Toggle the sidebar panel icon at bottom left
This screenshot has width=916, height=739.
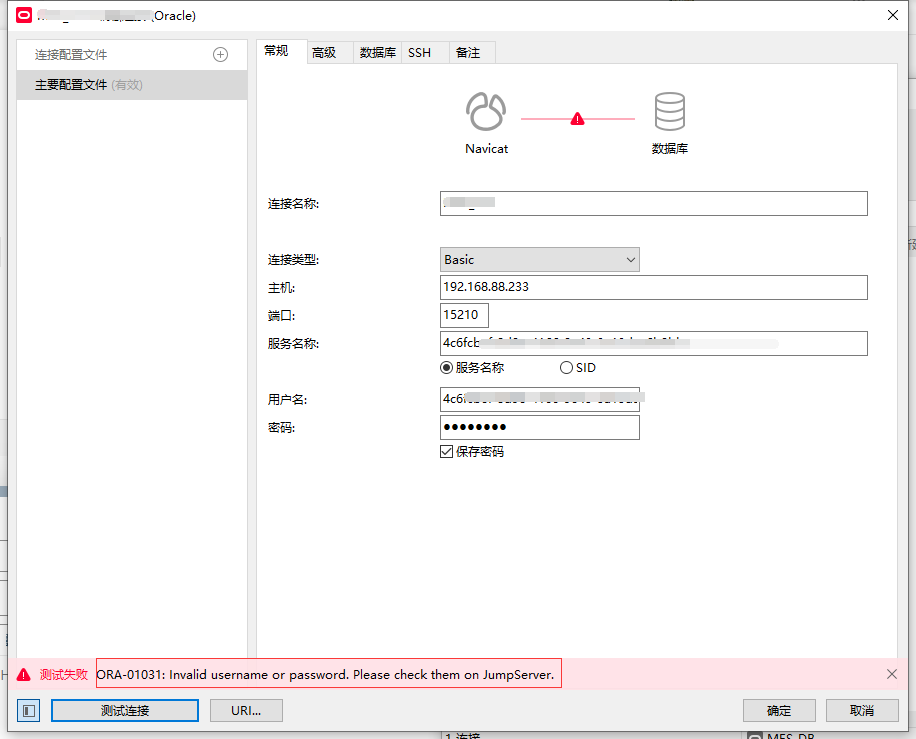tap(28, 710)
